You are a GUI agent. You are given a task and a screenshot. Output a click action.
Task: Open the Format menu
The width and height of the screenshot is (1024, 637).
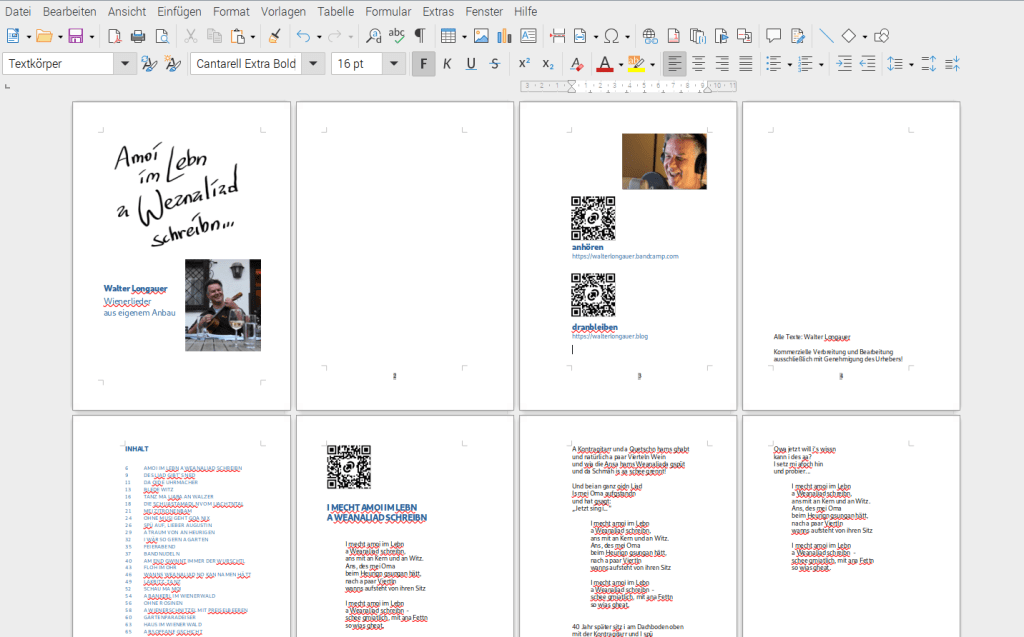[x=231, y=11]
